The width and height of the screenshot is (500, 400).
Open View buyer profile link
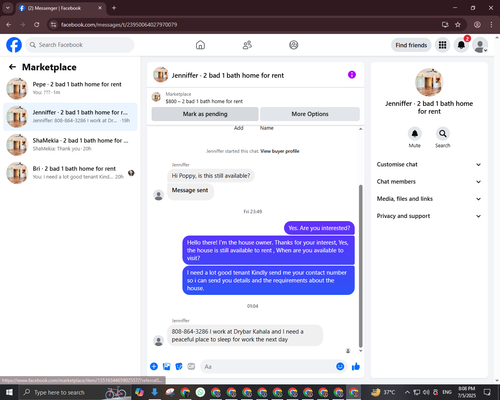280,151
